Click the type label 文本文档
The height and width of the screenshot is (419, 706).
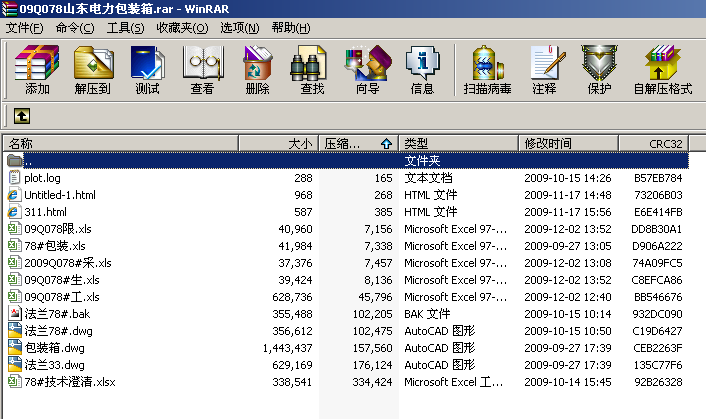tap(428, 178)
